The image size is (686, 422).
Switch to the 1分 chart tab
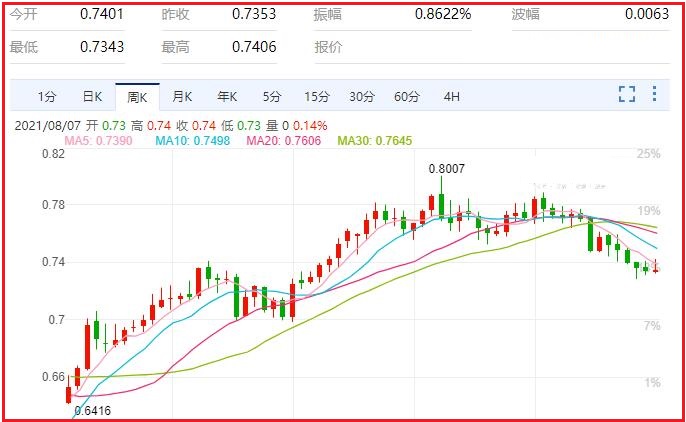[x=47, y=96]
